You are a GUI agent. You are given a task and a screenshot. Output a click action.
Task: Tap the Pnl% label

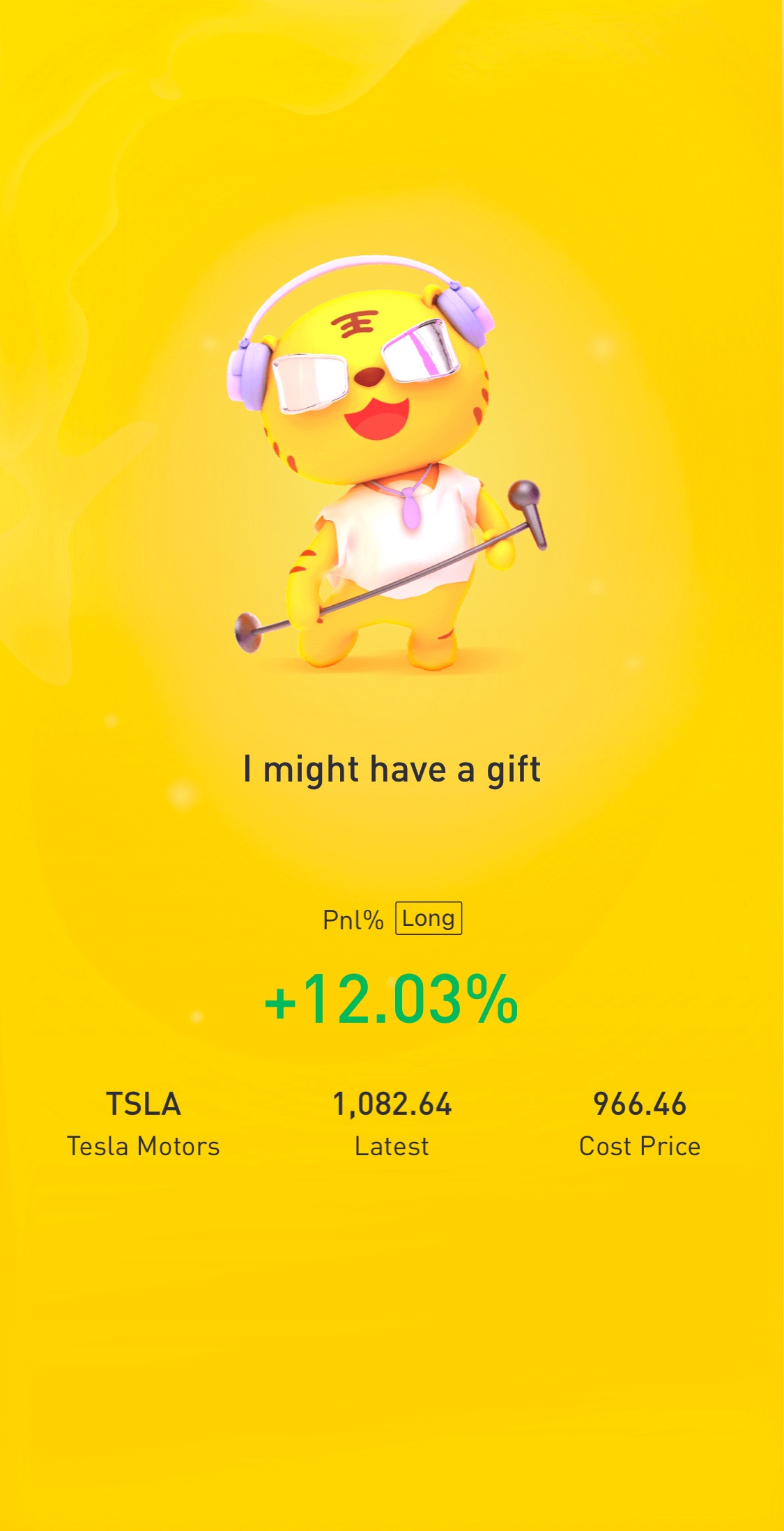click(x=353, y=920)
